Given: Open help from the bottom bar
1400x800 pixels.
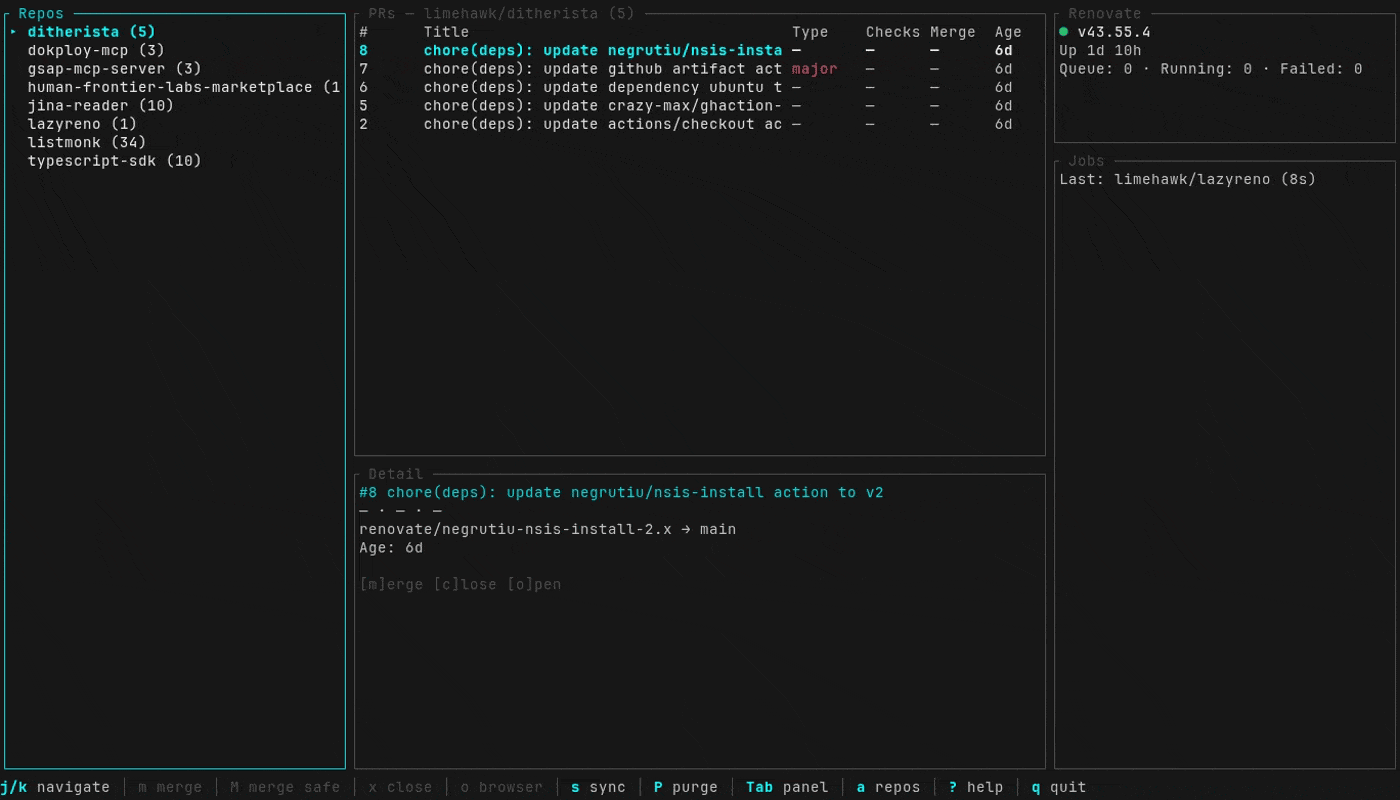Looking at the screenshot, I should pos(976,787).
